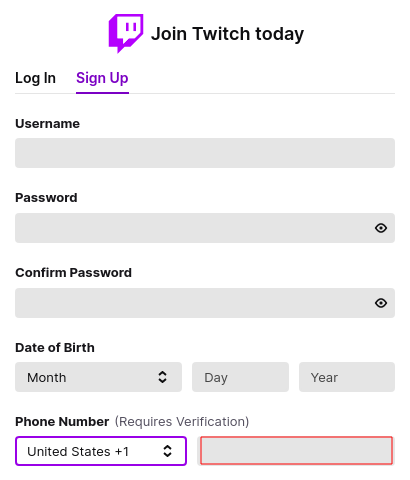410x480 pixels.
Task: Click the Join Twitch today heading
Action: pos(227,34)
